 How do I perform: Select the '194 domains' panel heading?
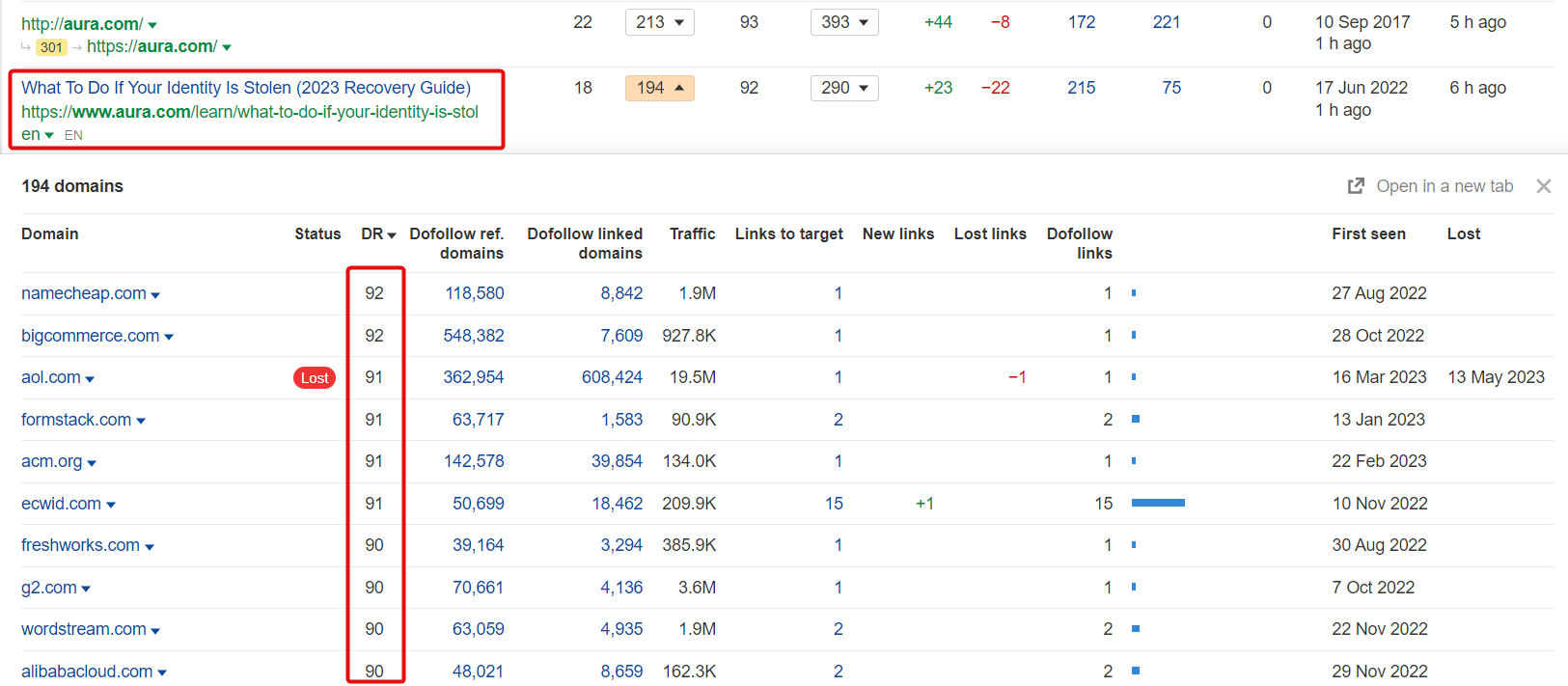[x=72, y=186]
